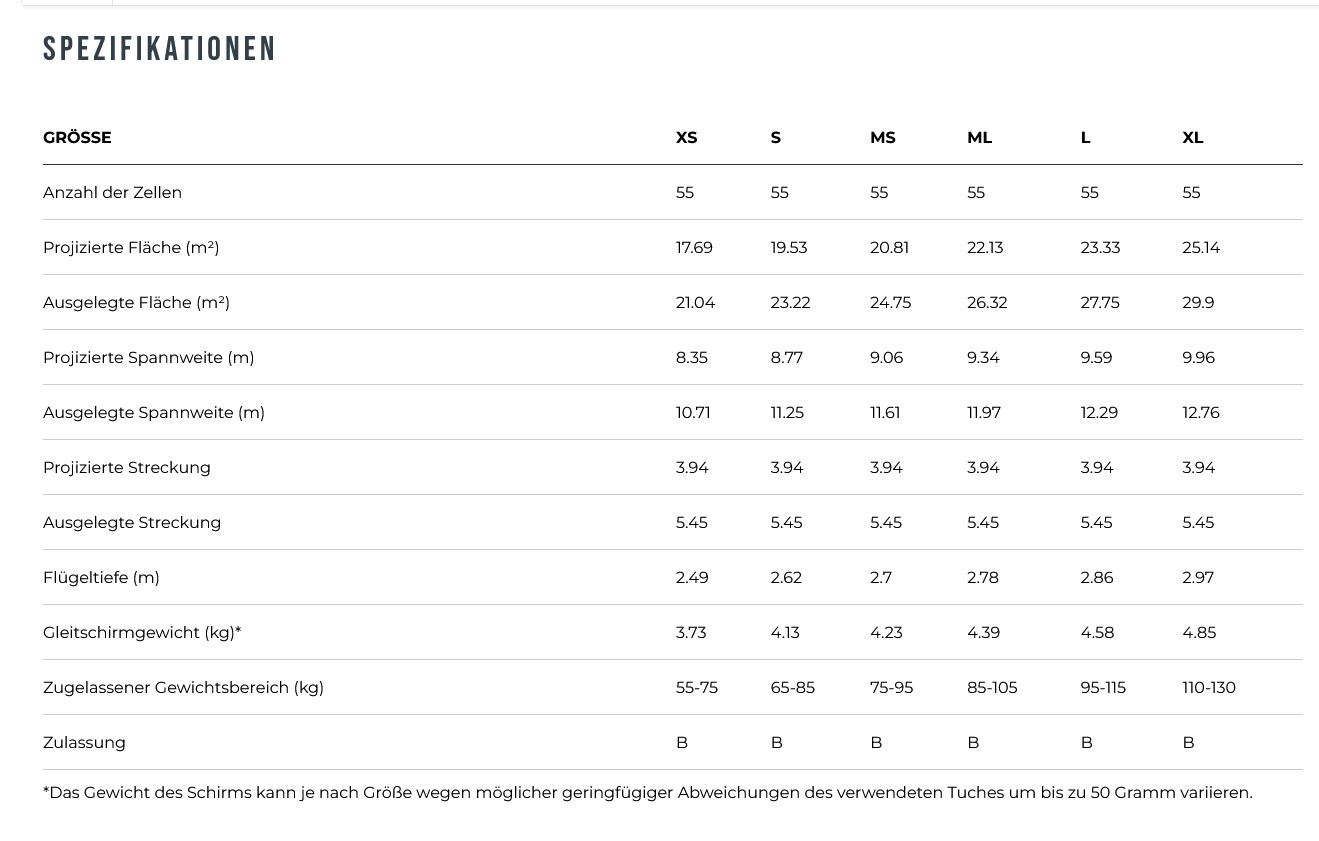The height and width of the screenshot is (841, 1319).
Task: Click the SPEZIFIKATIONEN heading
Action: pyautogui.click(x=158, y=49)
